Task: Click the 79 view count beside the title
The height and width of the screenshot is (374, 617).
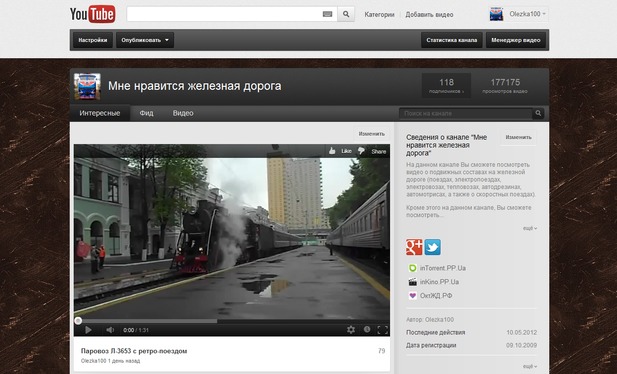Action: pos(381,351)
